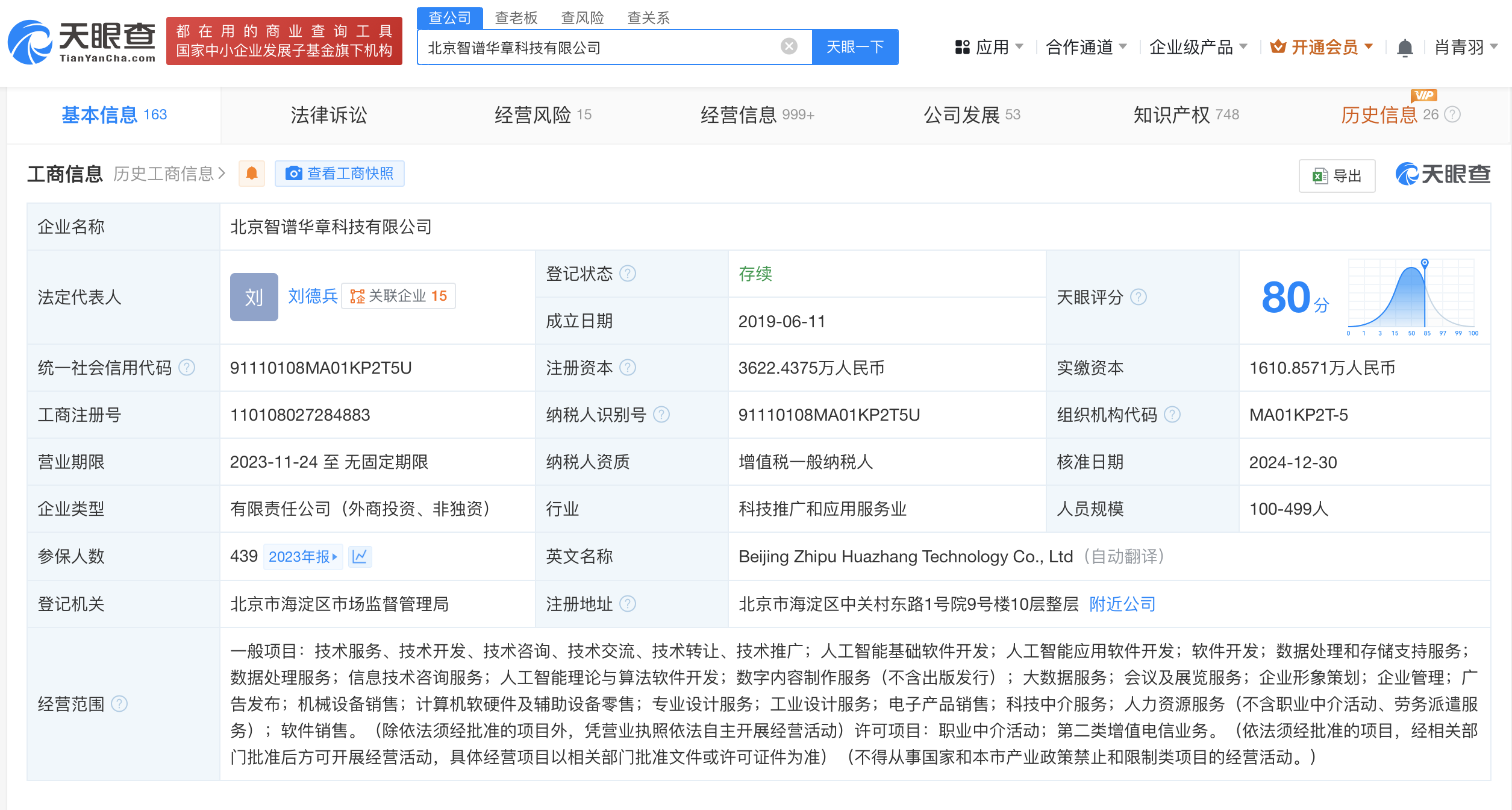Click the orange alert bell beside 工商信息

(x=252, y=174)
